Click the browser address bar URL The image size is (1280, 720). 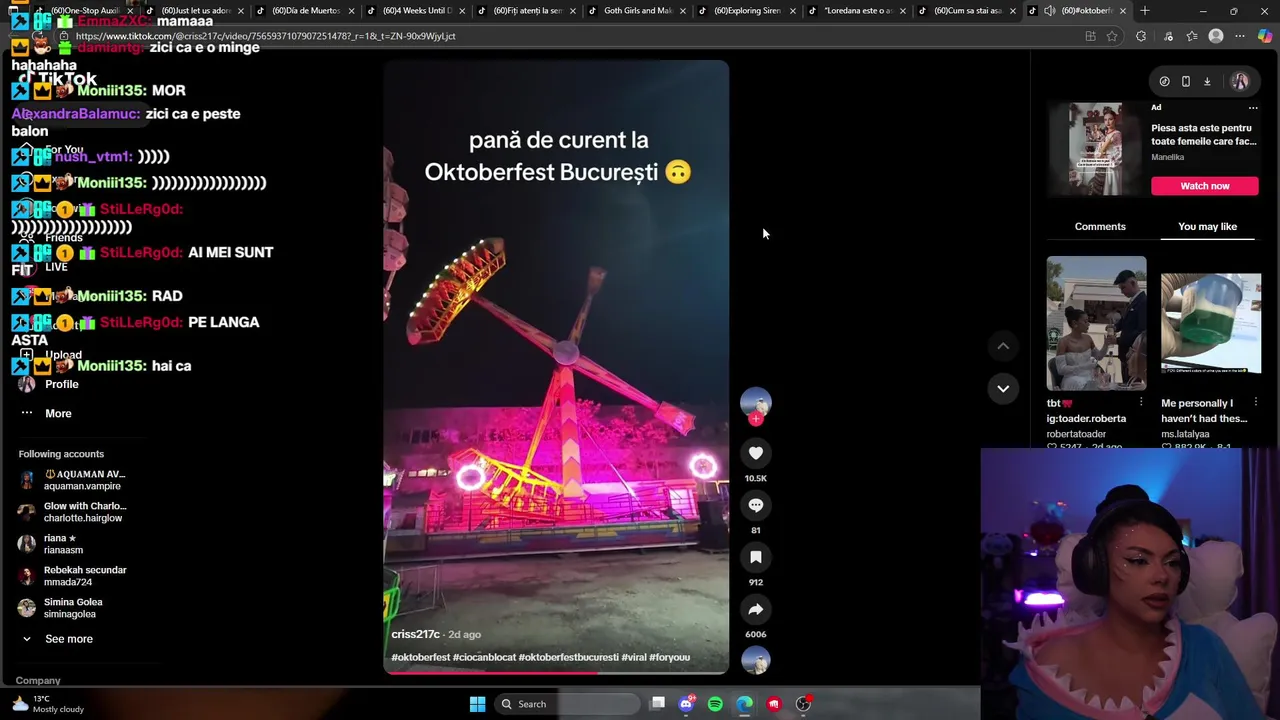pyautogui.click(x=265, y=36)
